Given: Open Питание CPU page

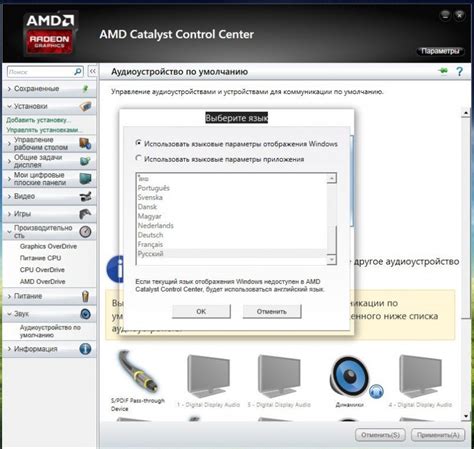Looking at the screenshot, I should pos(40,258).
